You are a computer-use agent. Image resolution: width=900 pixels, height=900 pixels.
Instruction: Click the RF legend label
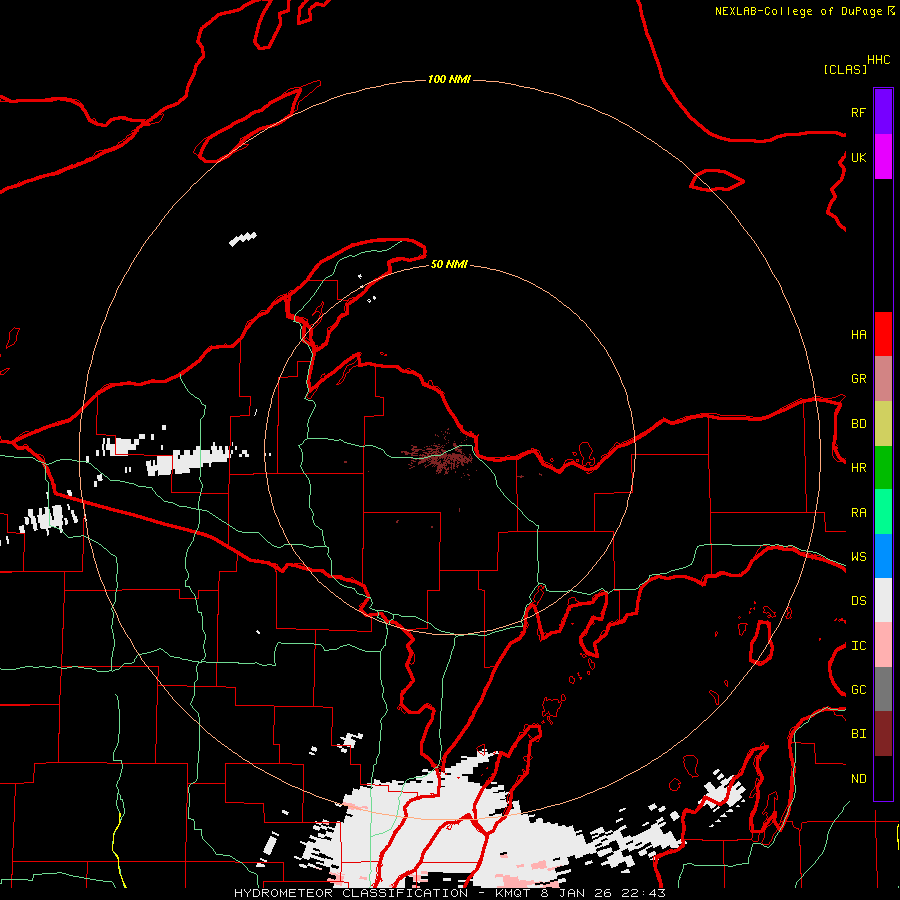point(858,112)
